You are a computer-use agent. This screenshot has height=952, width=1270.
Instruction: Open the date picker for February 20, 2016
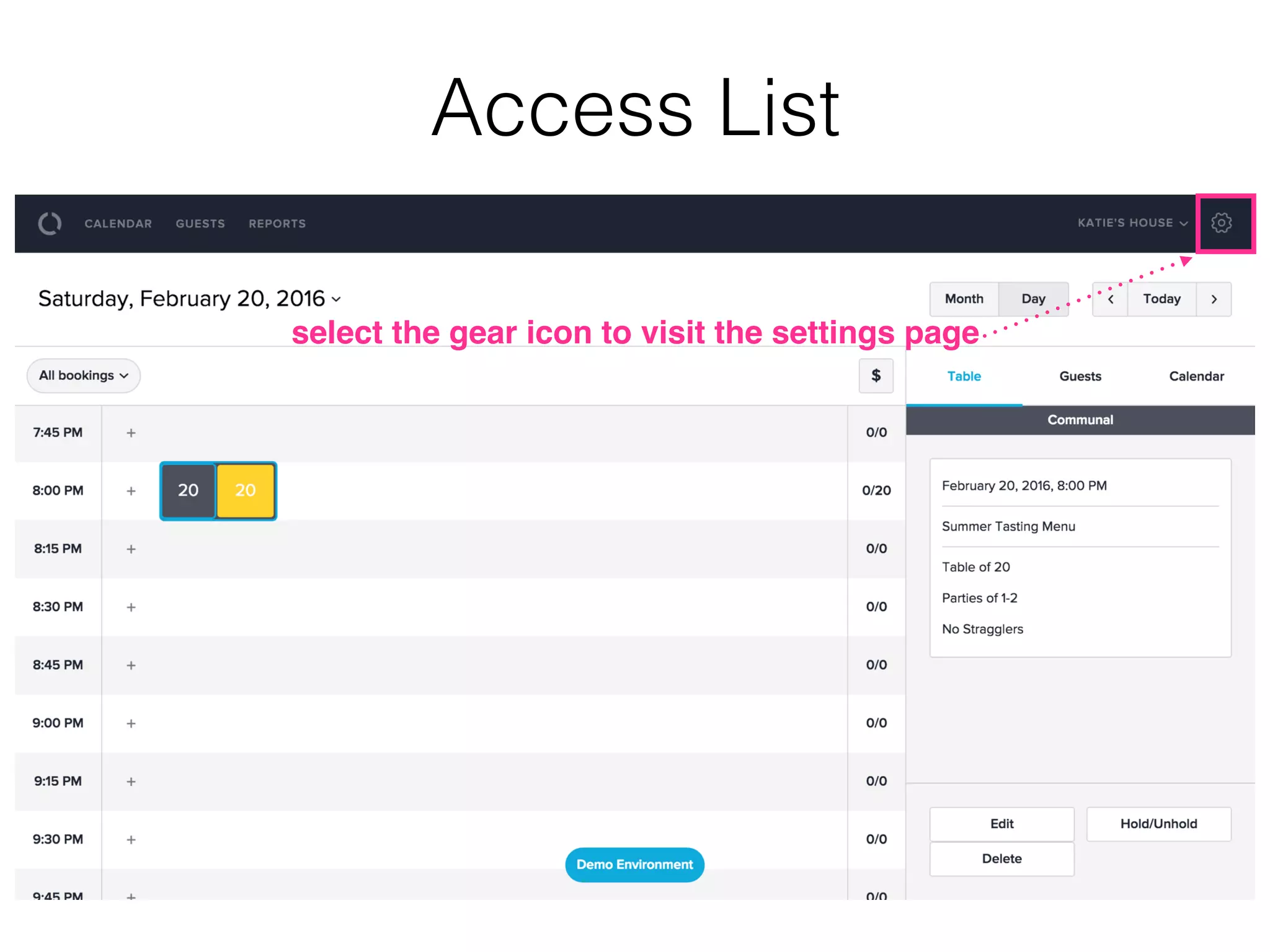pos(189,299)
